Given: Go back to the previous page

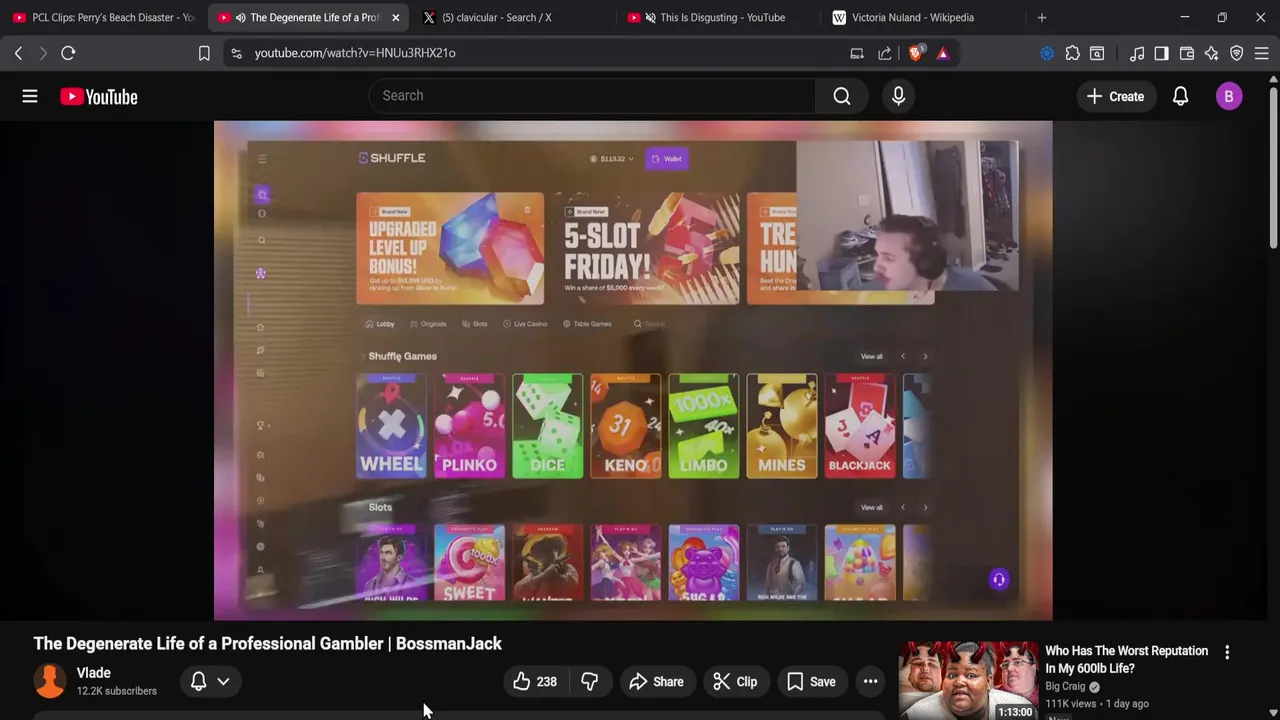Looking at the screenshot, I should click(x=18, y=53).
